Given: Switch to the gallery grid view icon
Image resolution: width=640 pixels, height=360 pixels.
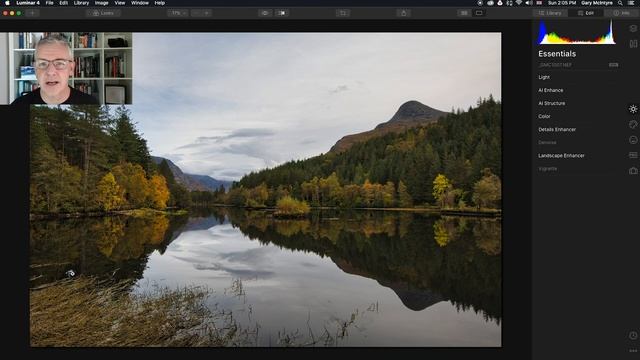Looking at the screenshot, I should pyautogui.click(x=464, y=13).
